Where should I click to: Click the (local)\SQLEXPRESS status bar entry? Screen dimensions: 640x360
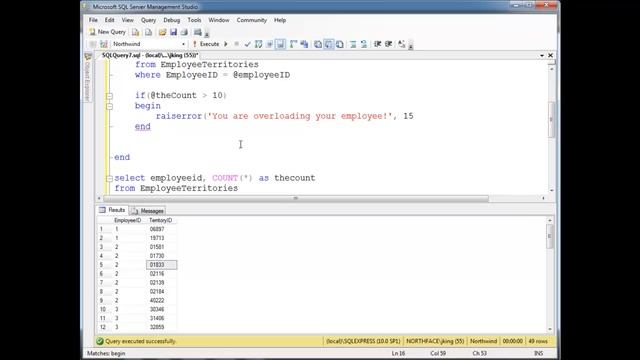pos(363,341)
